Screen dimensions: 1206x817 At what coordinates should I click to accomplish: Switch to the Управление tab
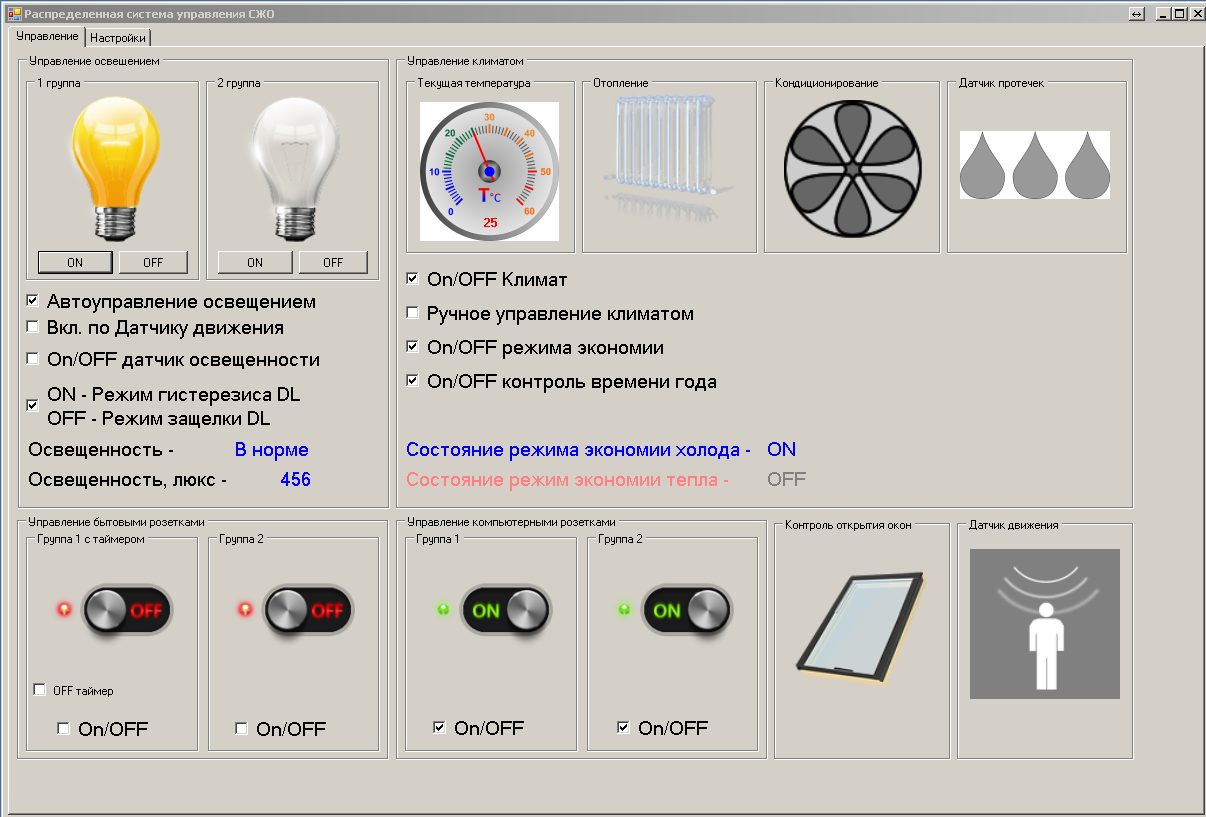pyautogui.click(x=47, y=36)
